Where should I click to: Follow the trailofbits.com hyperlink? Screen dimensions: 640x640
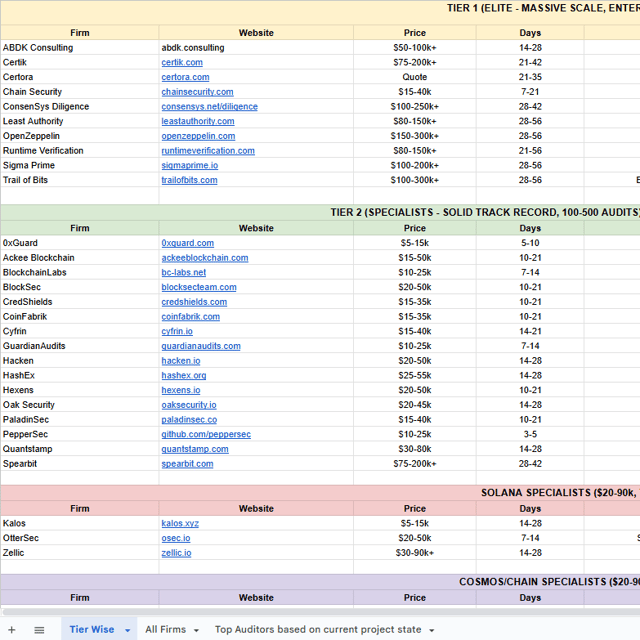(x=189, y=180)
